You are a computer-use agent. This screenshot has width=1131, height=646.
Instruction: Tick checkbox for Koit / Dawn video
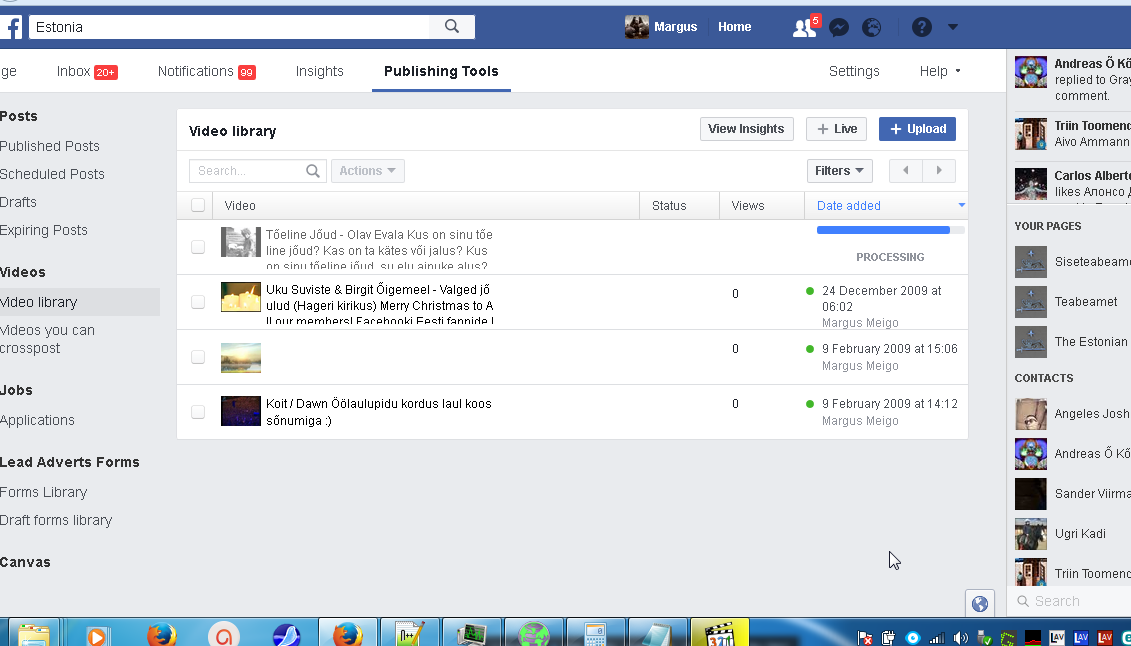click(x=198, y=412)
